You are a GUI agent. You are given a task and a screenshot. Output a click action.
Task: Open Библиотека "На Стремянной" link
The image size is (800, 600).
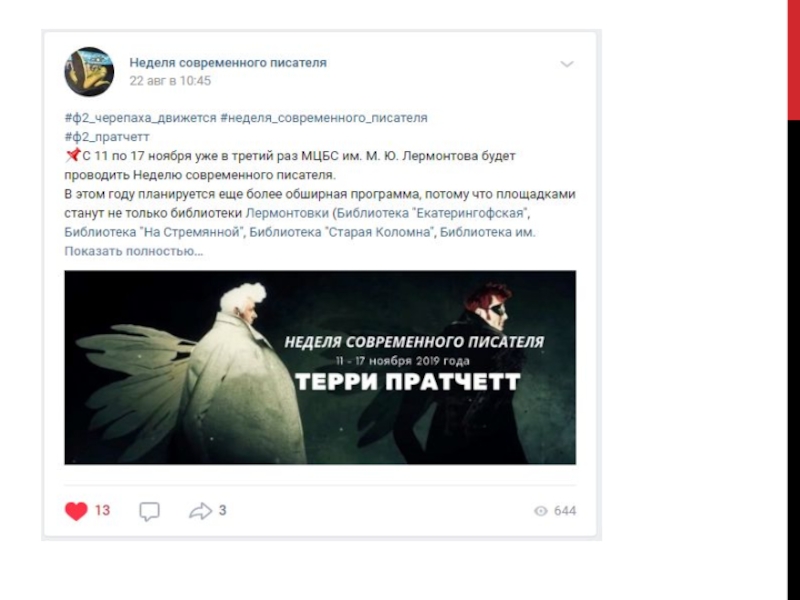(x=153, y=232)
